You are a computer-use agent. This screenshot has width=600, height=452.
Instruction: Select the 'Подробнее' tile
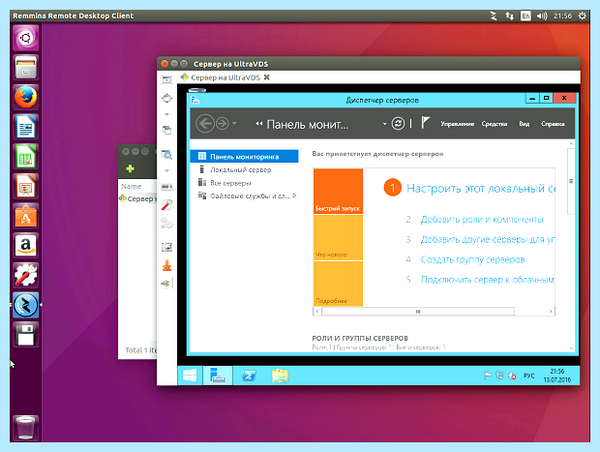[338, 284]
